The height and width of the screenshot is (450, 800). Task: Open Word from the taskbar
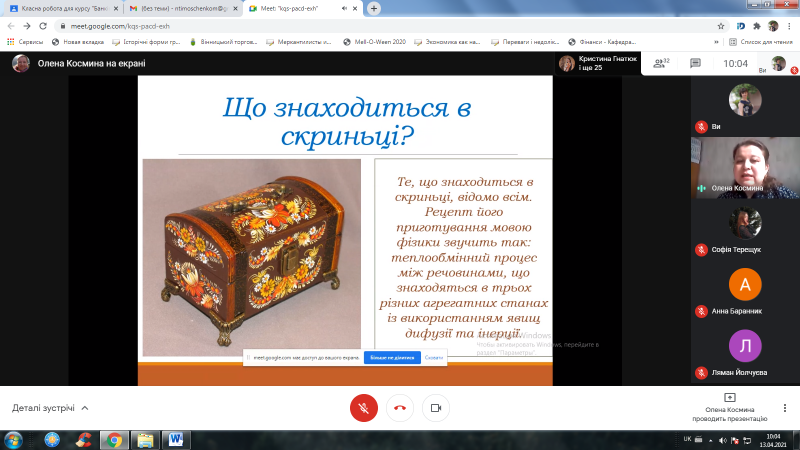pos(176,440)
